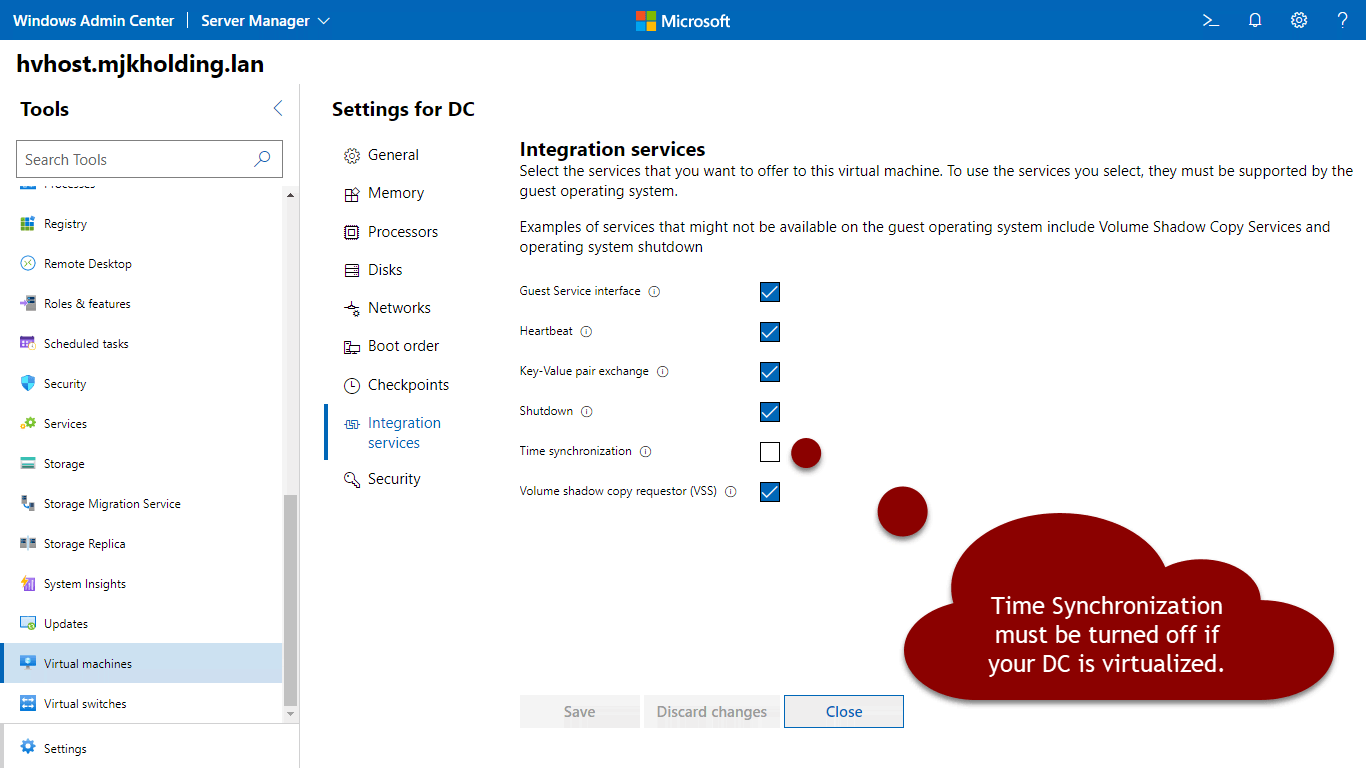Image resolution: width=1366 pixels, height=768 pixels.
Task: Collapse the Tools panel chevron
Action: click(x=278, y=108)
